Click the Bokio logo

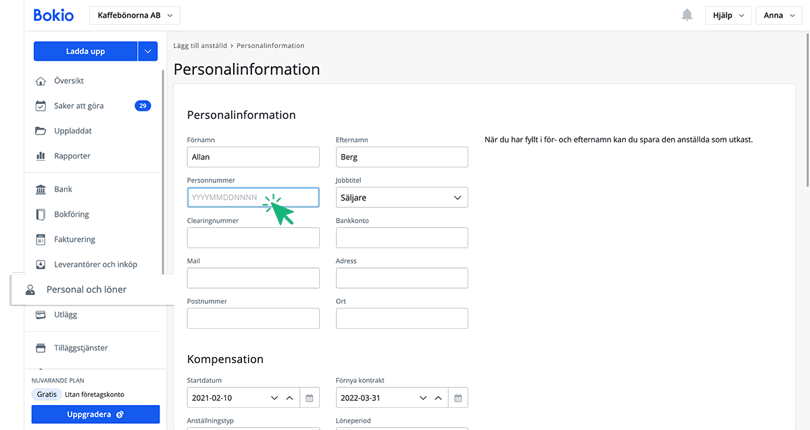pos(53,15)
